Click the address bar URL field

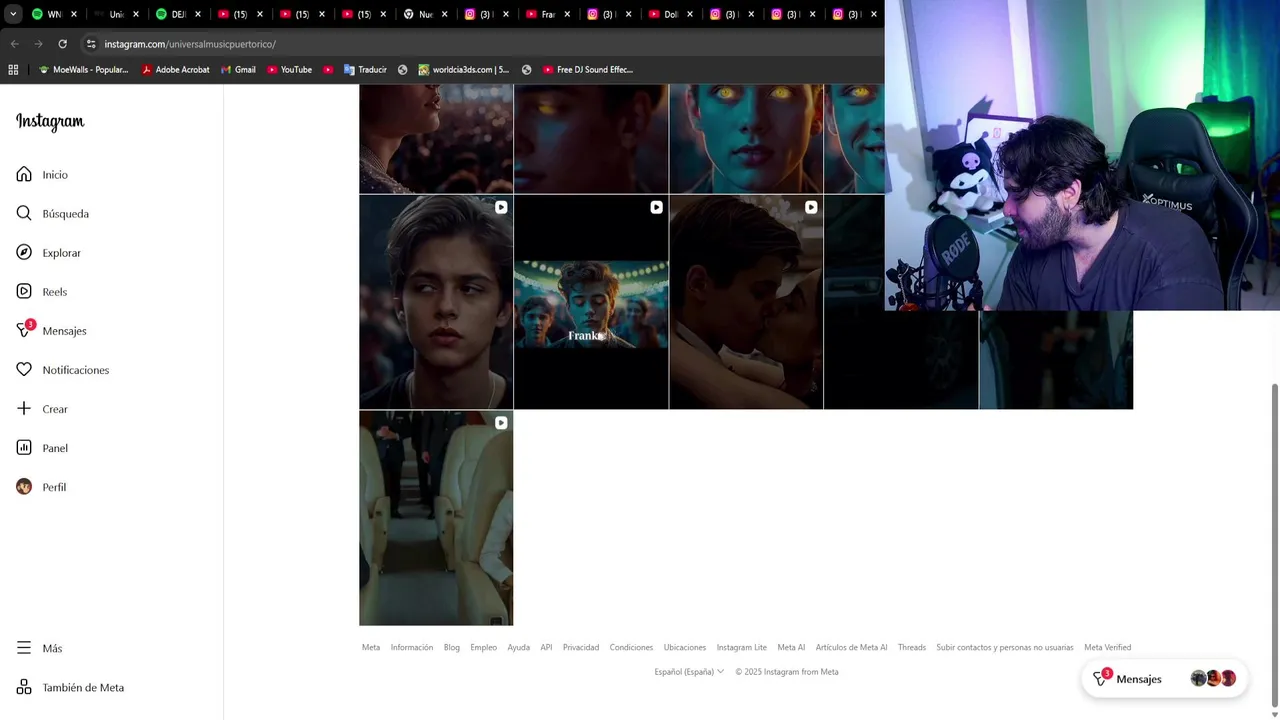480,44
